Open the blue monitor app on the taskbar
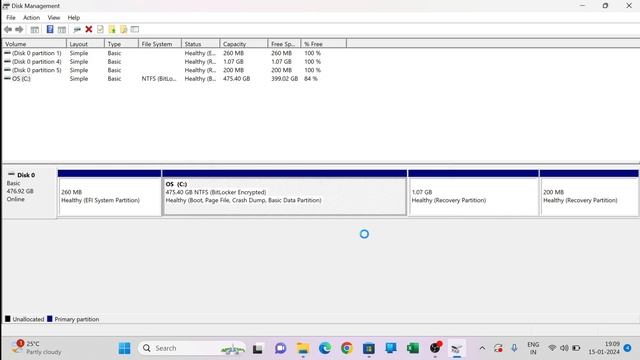The height and width of the screenshot is (360, 640). point(391,349)
